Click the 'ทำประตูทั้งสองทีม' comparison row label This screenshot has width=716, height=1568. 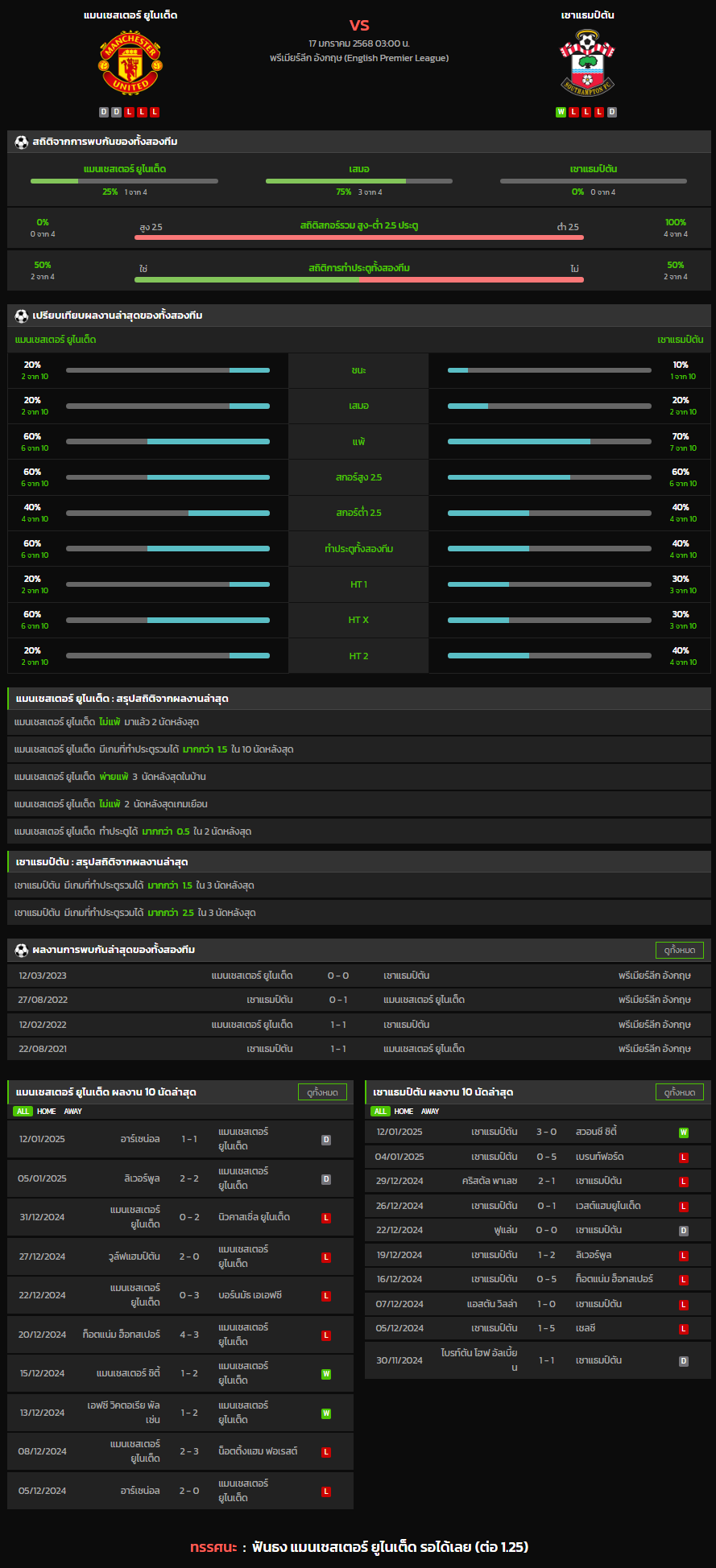tap(359, 549)
